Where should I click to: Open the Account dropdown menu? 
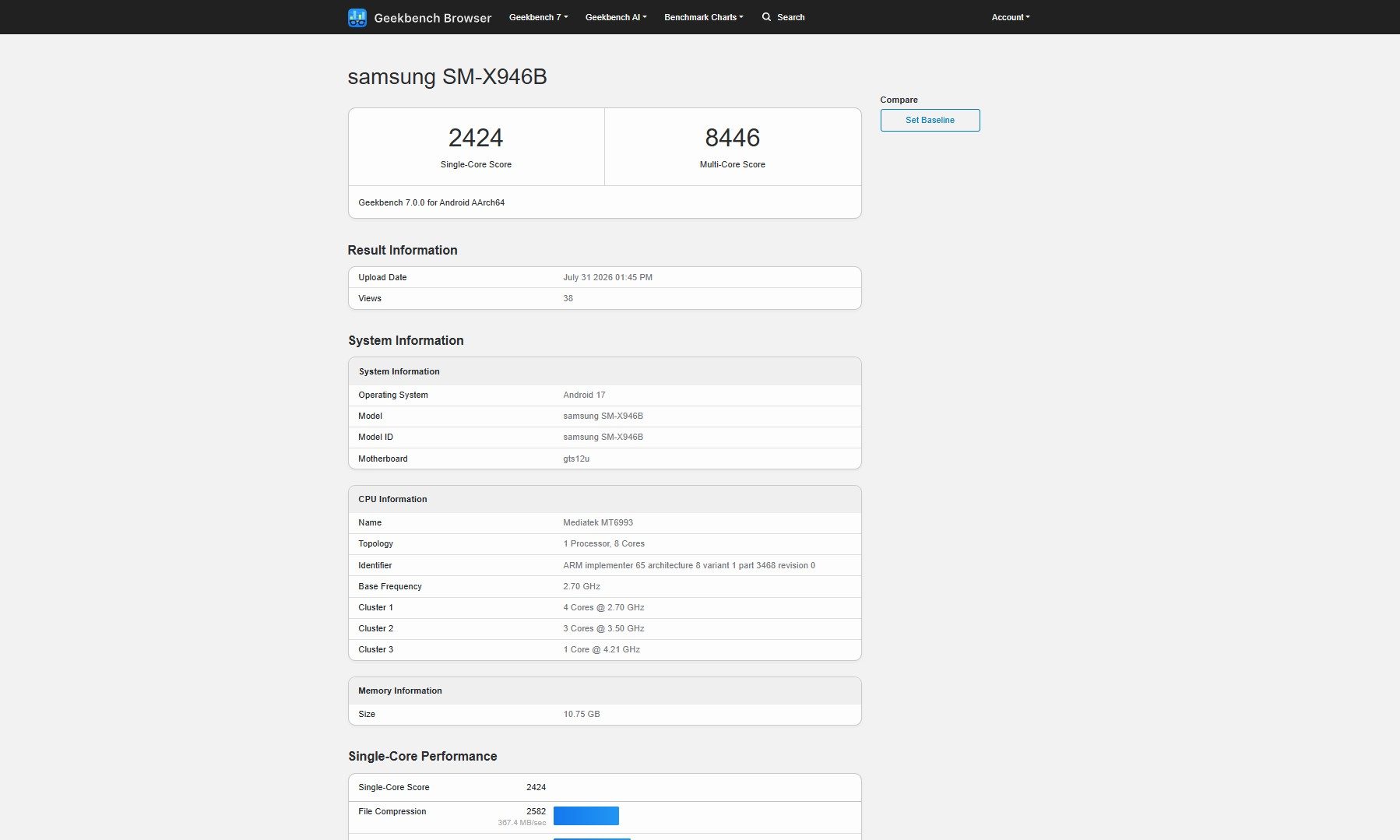click(x=1011, y=17)
